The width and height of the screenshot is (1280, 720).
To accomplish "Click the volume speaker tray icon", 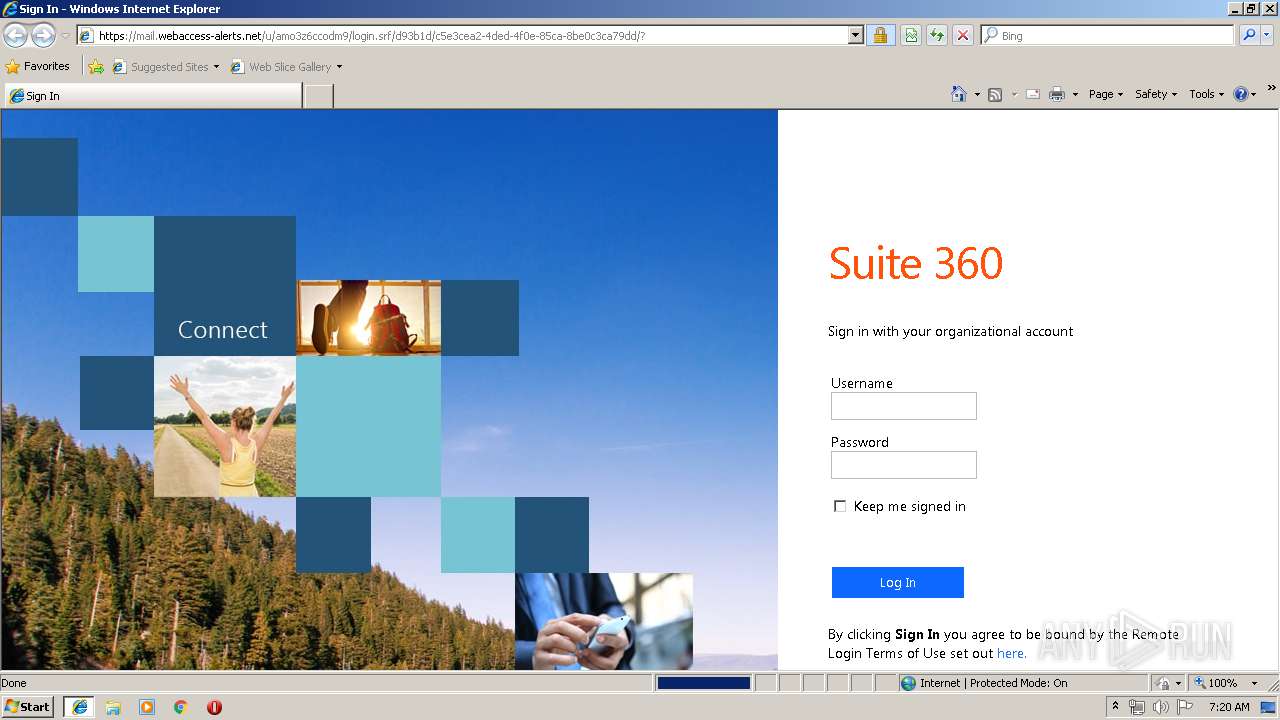I will 1160,707.
